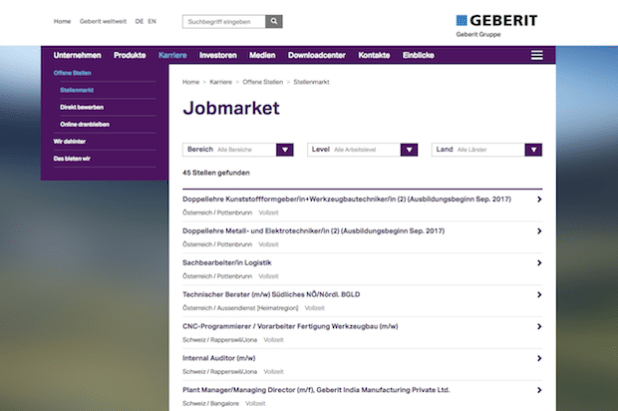Click arrow beside Internal Auditor (m/w)
This screenshot has height=411, width=618.
(x=539, y=358)
